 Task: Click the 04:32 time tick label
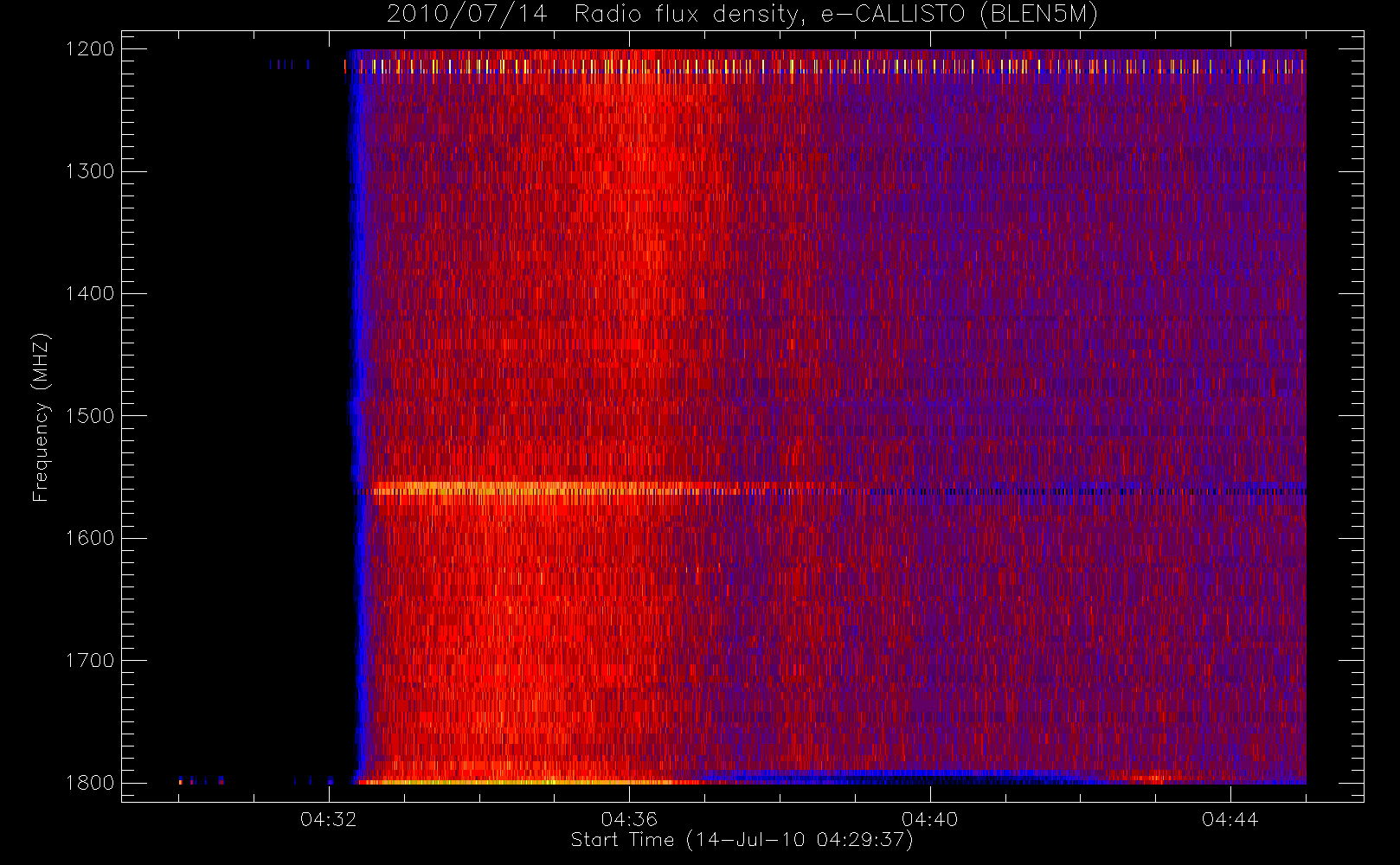[329, 819]
